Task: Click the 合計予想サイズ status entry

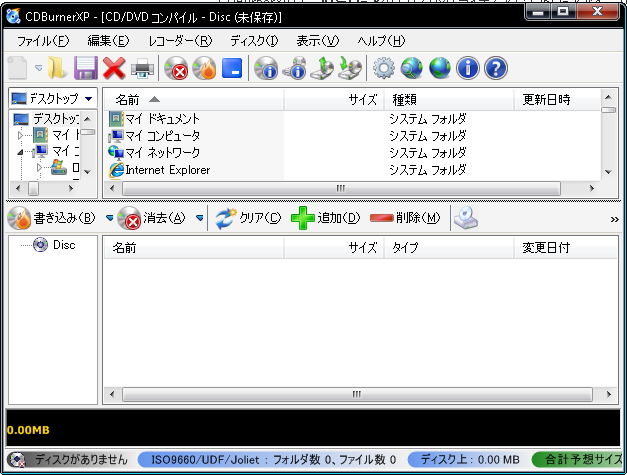Action: [x=579, y=460]
